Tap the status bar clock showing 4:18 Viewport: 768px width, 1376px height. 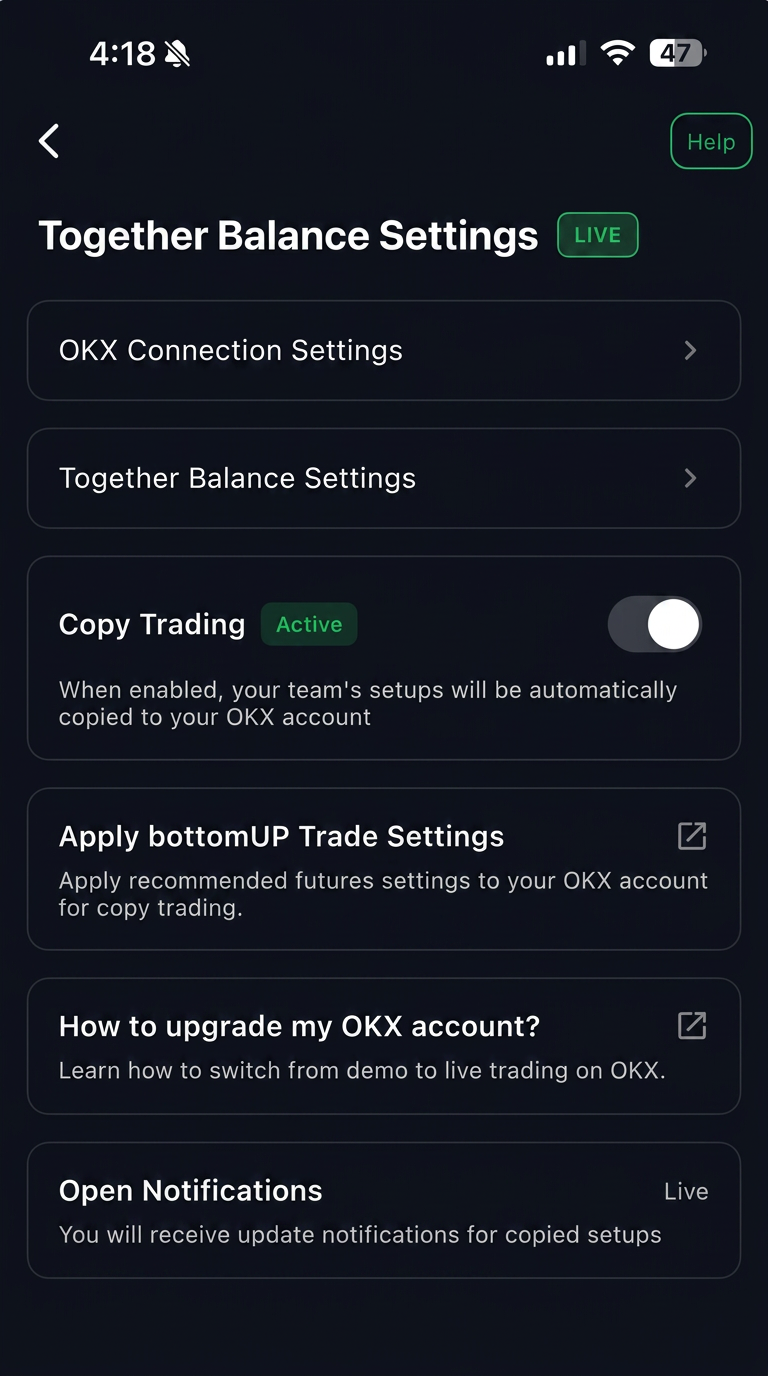122,53
